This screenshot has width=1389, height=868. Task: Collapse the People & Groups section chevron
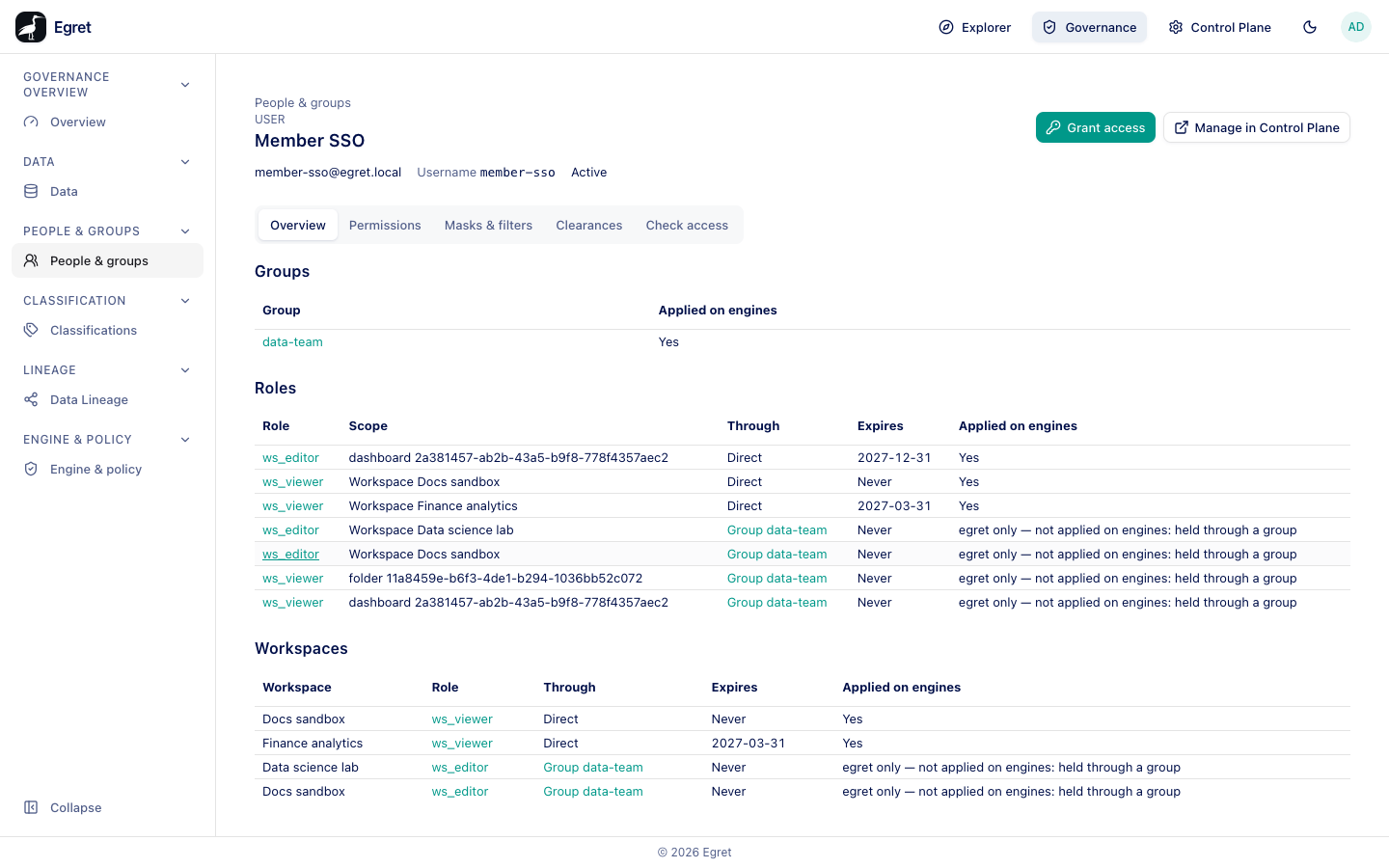pos(185,231)
